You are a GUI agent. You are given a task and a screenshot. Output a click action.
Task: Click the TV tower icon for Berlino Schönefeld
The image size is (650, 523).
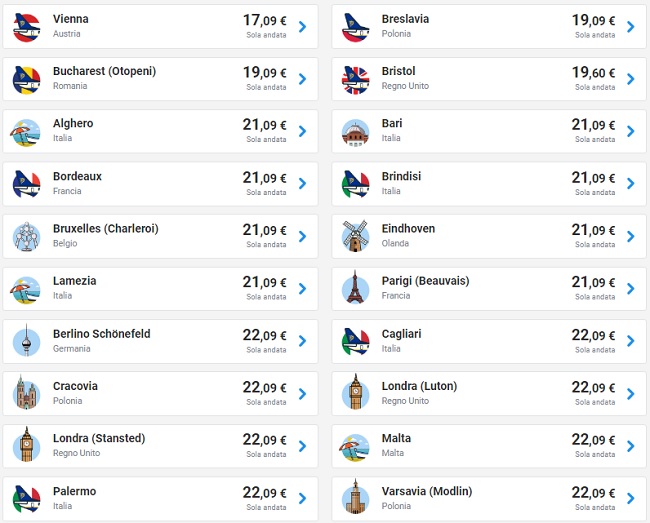click(26, 341)
